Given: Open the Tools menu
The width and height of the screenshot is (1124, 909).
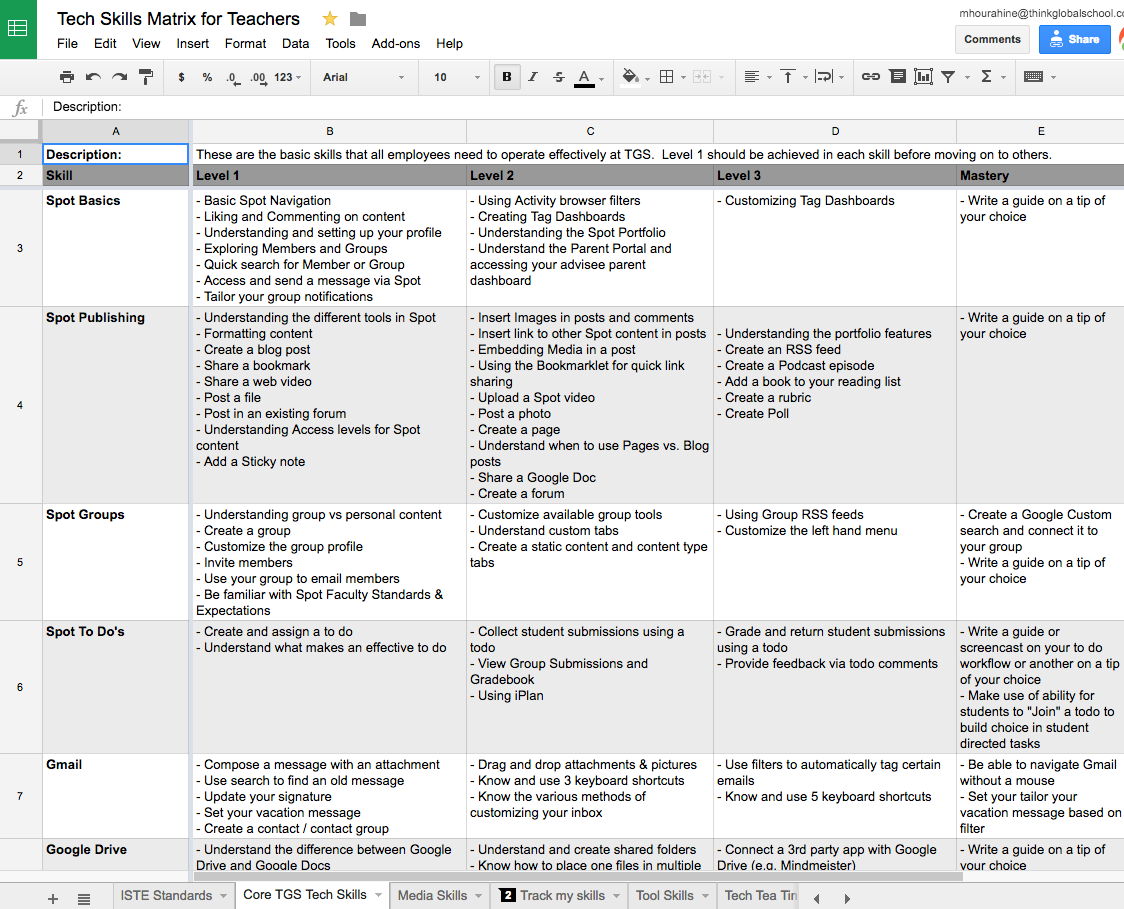Looking at the screenshot, I should click(x=340, y=44).
